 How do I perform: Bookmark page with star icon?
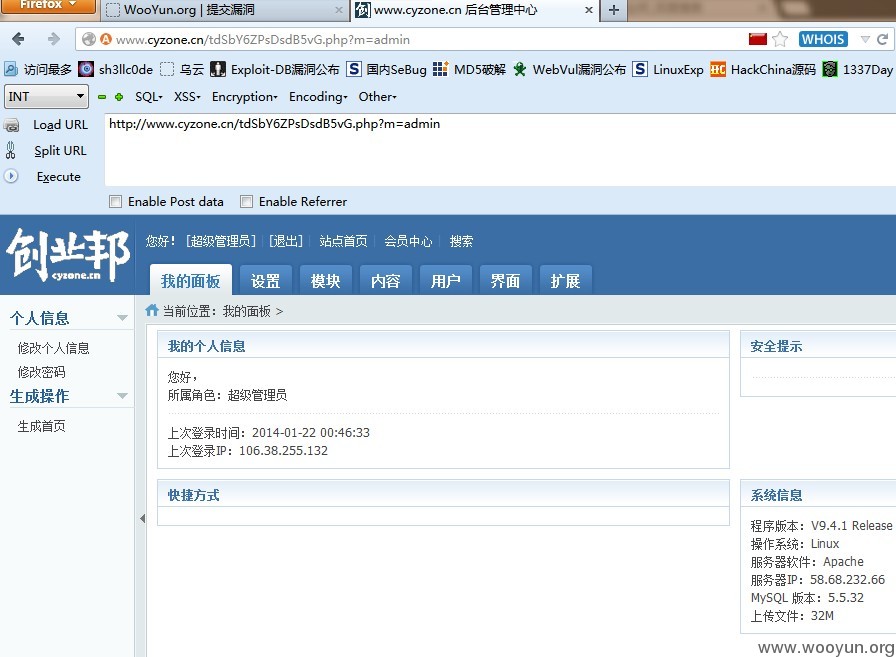(x=780, y=39)
